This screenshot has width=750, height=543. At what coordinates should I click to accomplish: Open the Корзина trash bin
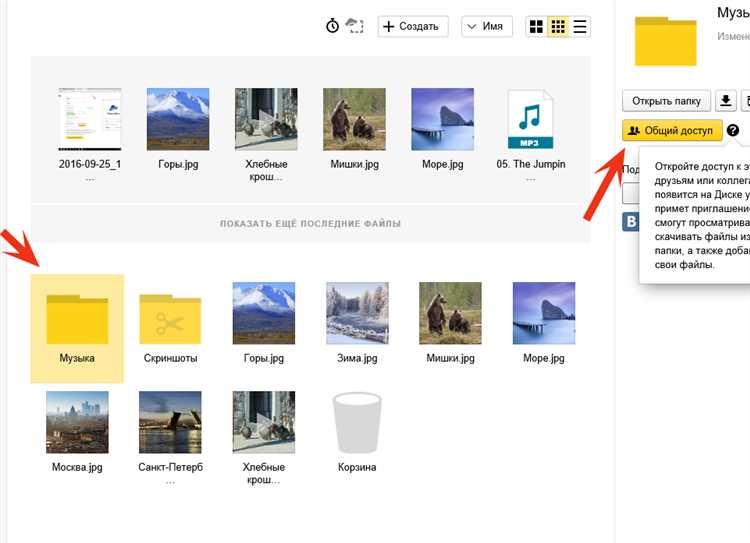(357, 425)
